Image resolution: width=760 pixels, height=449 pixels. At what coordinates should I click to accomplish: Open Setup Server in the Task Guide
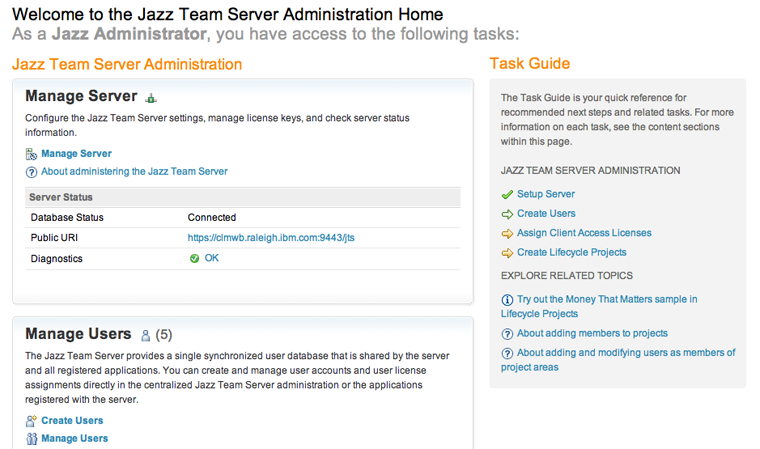(x=545, y=194)
